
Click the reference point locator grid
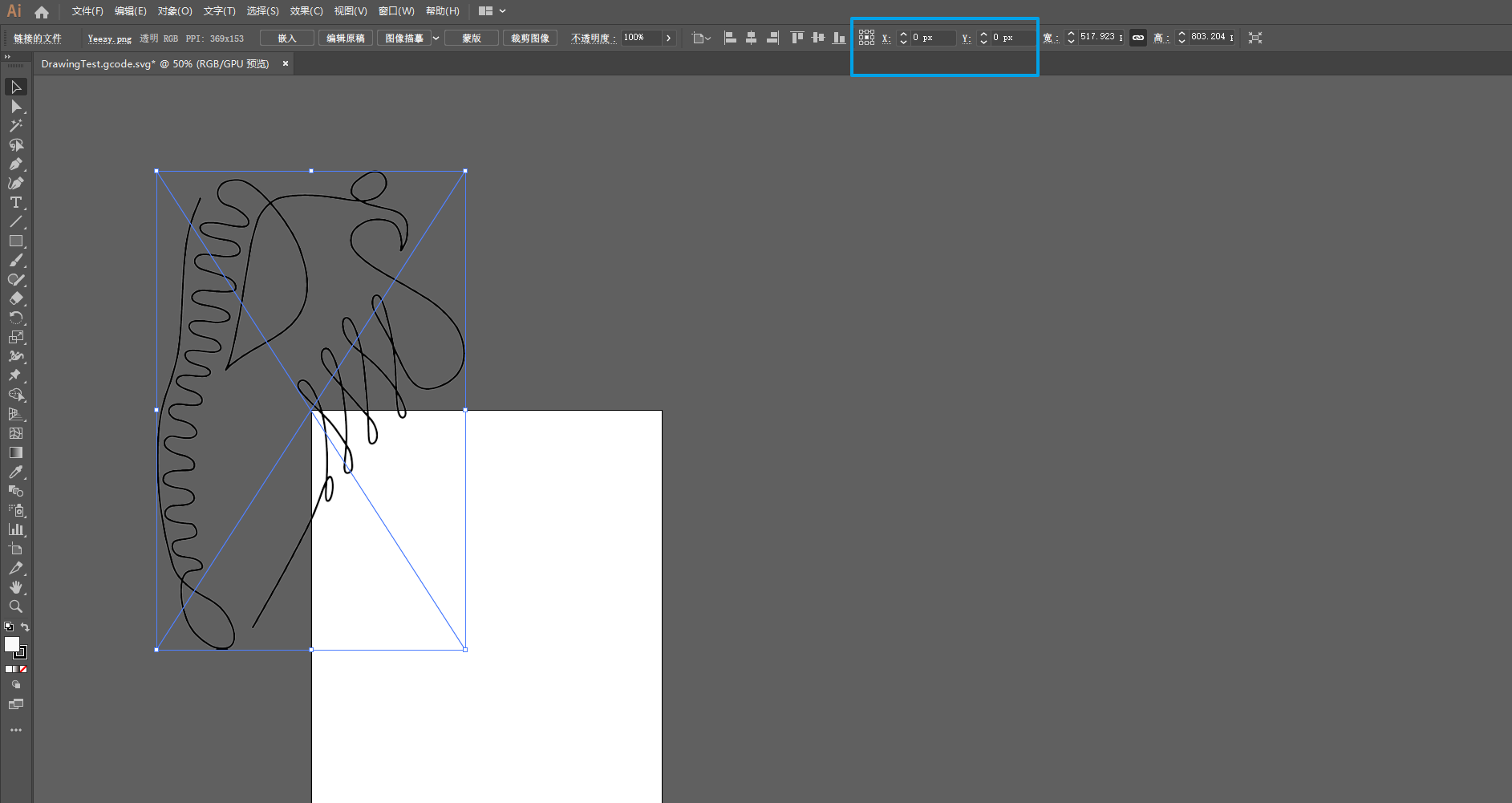[x=866, y=38]
